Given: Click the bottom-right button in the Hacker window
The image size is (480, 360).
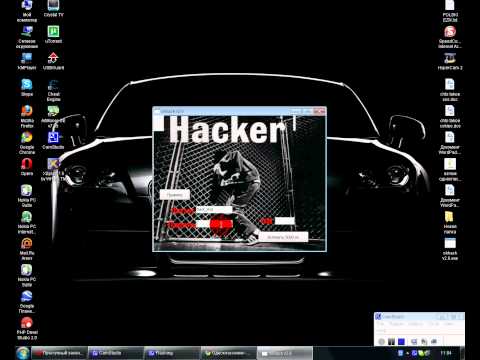Looking at the screenshot, I should [283, 237].
